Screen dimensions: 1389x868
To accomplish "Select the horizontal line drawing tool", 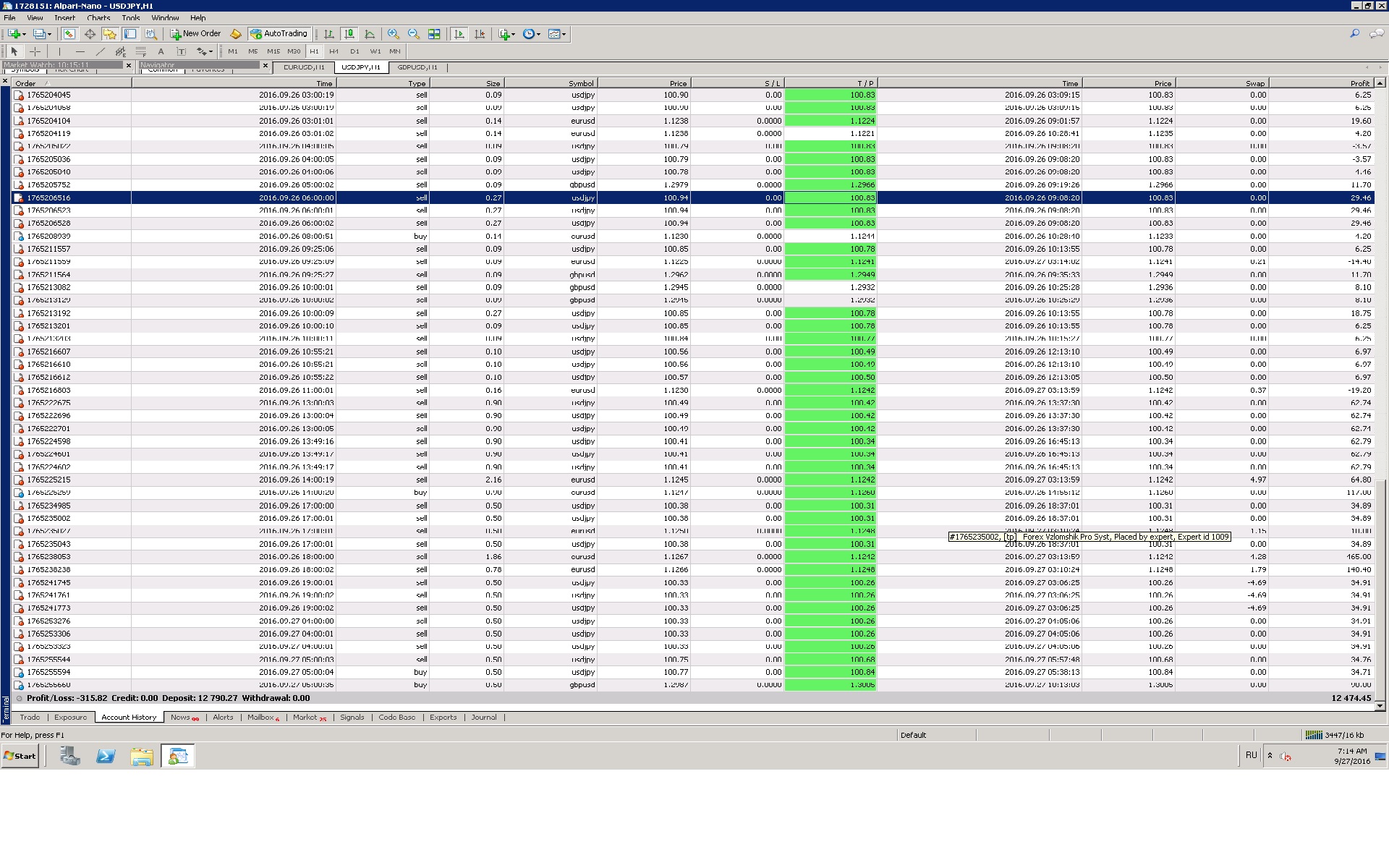I will (x=80, y=51).
